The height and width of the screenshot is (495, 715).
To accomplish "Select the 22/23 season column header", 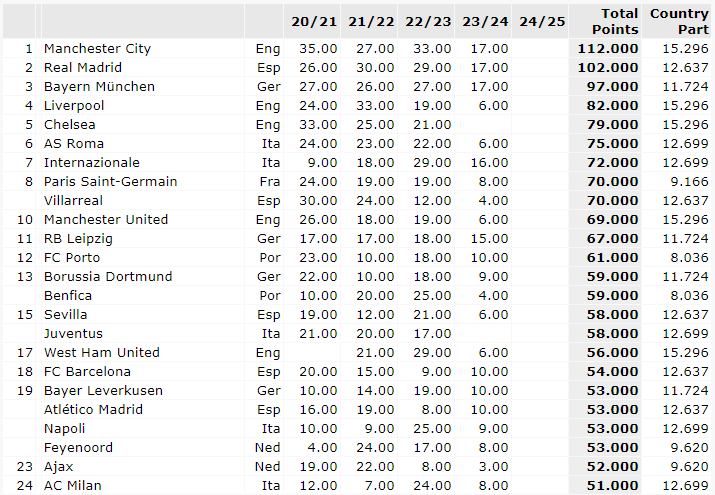I will 428,22.
